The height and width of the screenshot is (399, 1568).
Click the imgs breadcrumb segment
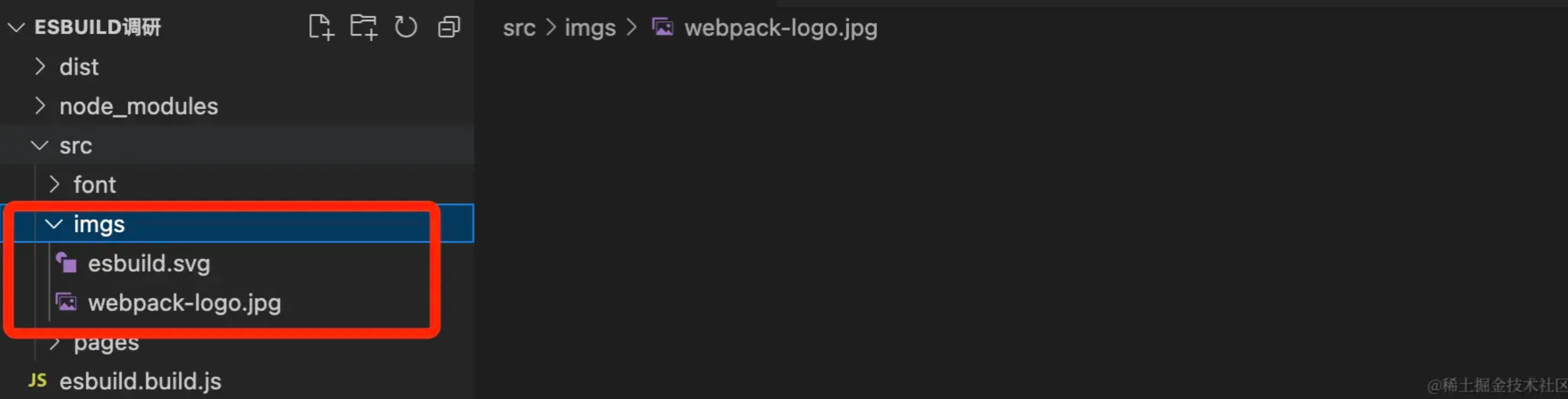point(590,28)
